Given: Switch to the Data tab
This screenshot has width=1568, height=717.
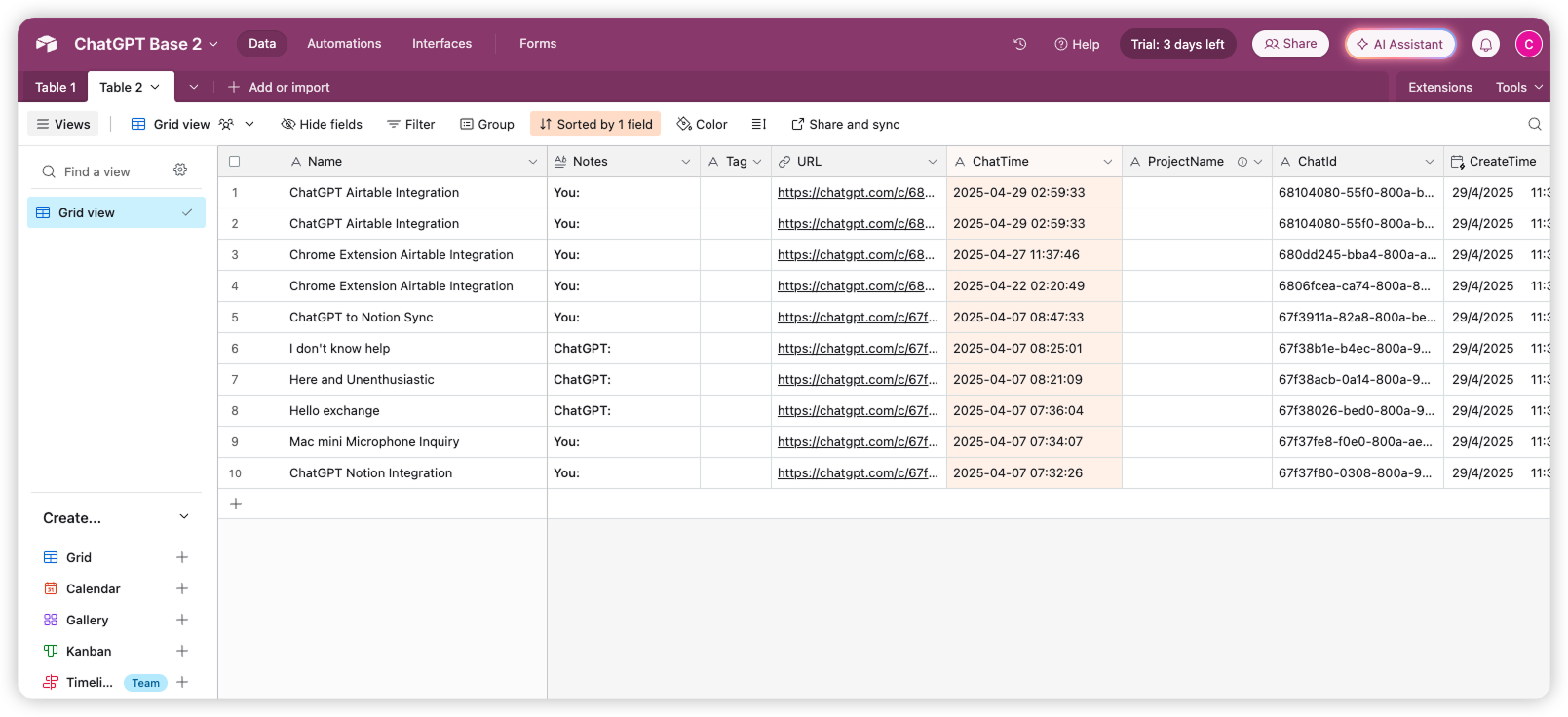Looking at the screenshot, I should 262,44.
